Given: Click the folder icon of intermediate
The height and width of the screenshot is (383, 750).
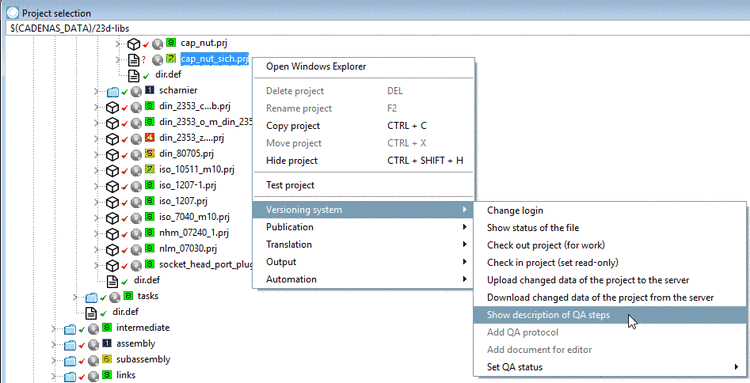Looking at the screenshot, I should (70, 328).
